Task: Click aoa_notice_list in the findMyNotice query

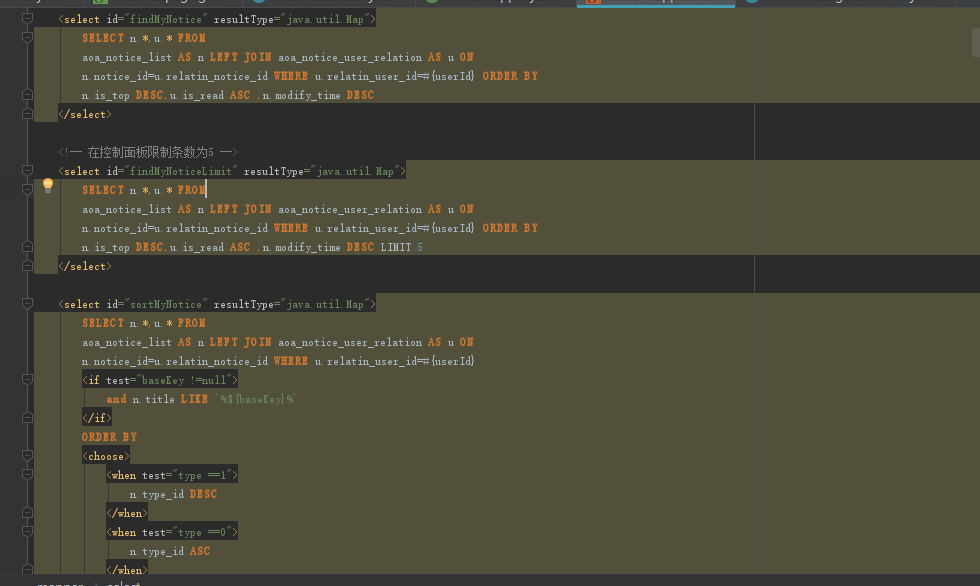Action: click(127, 57)
